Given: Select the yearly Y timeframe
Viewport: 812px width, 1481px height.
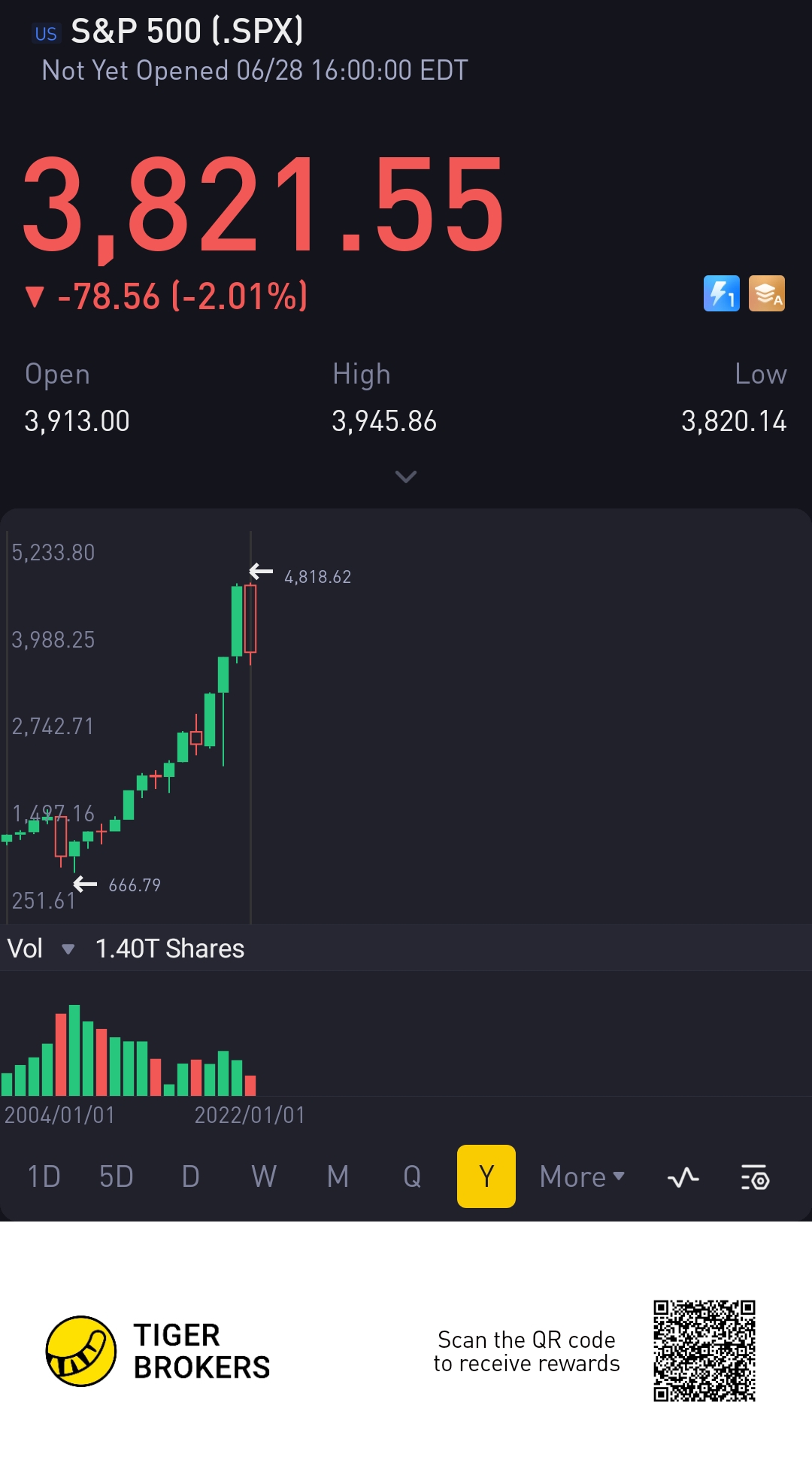Looking at the screenshot, I should click(x=486, y=1177).
